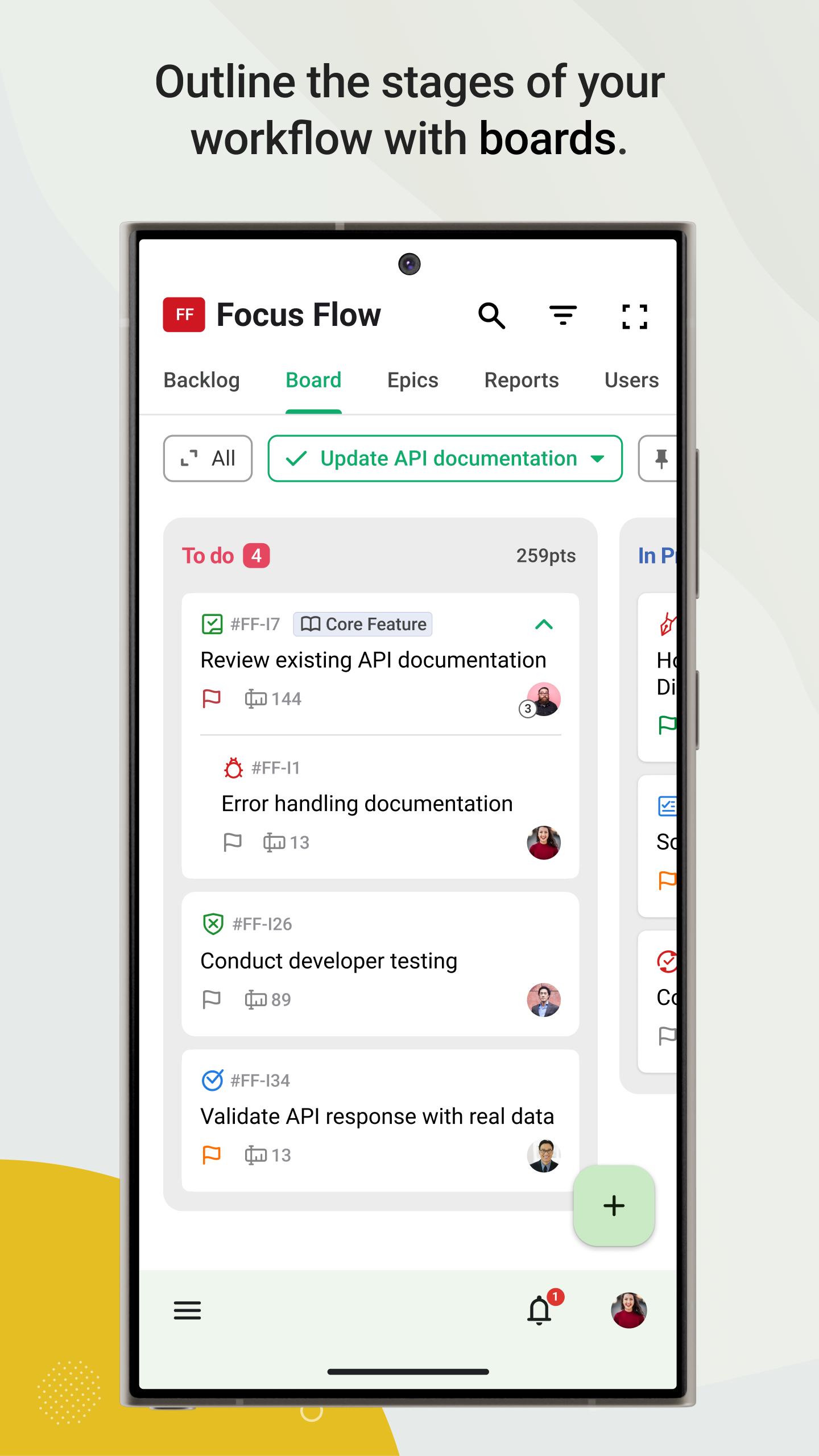Switch to the Backlog tab
819x1456 pixels.
201,380
